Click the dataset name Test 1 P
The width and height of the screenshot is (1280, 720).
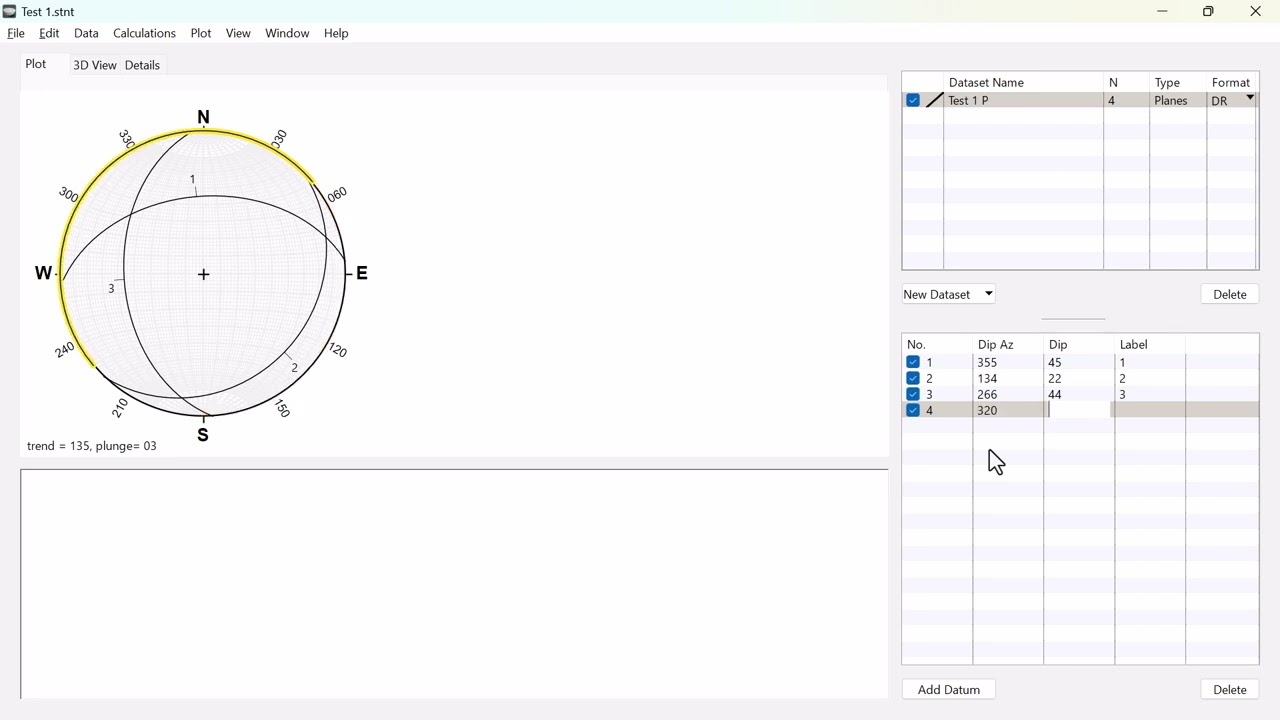[x=968, y=101]
